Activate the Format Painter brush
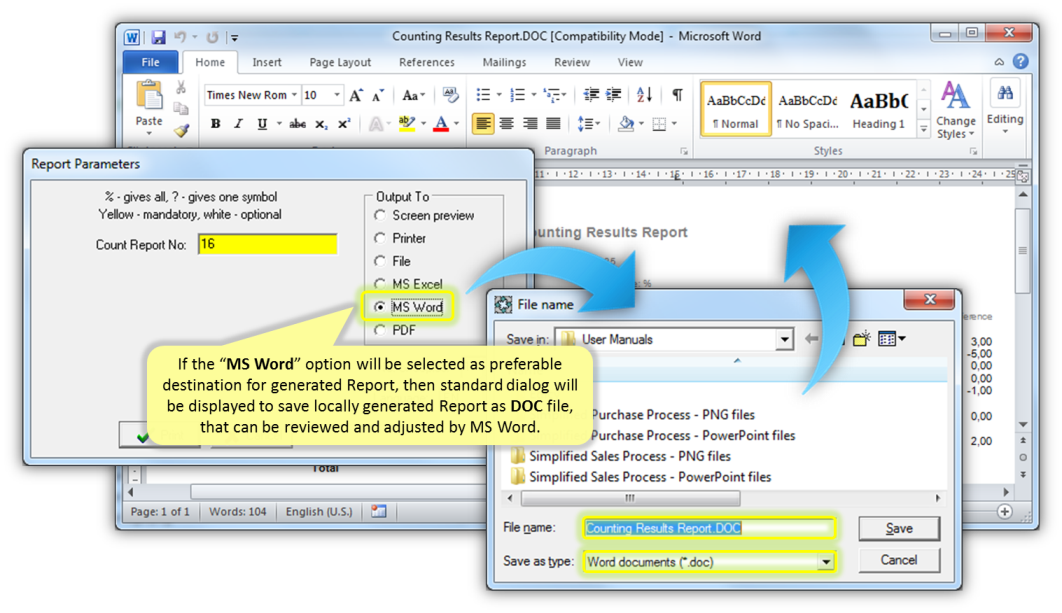The image size is (1062, 613). [181, 130]
